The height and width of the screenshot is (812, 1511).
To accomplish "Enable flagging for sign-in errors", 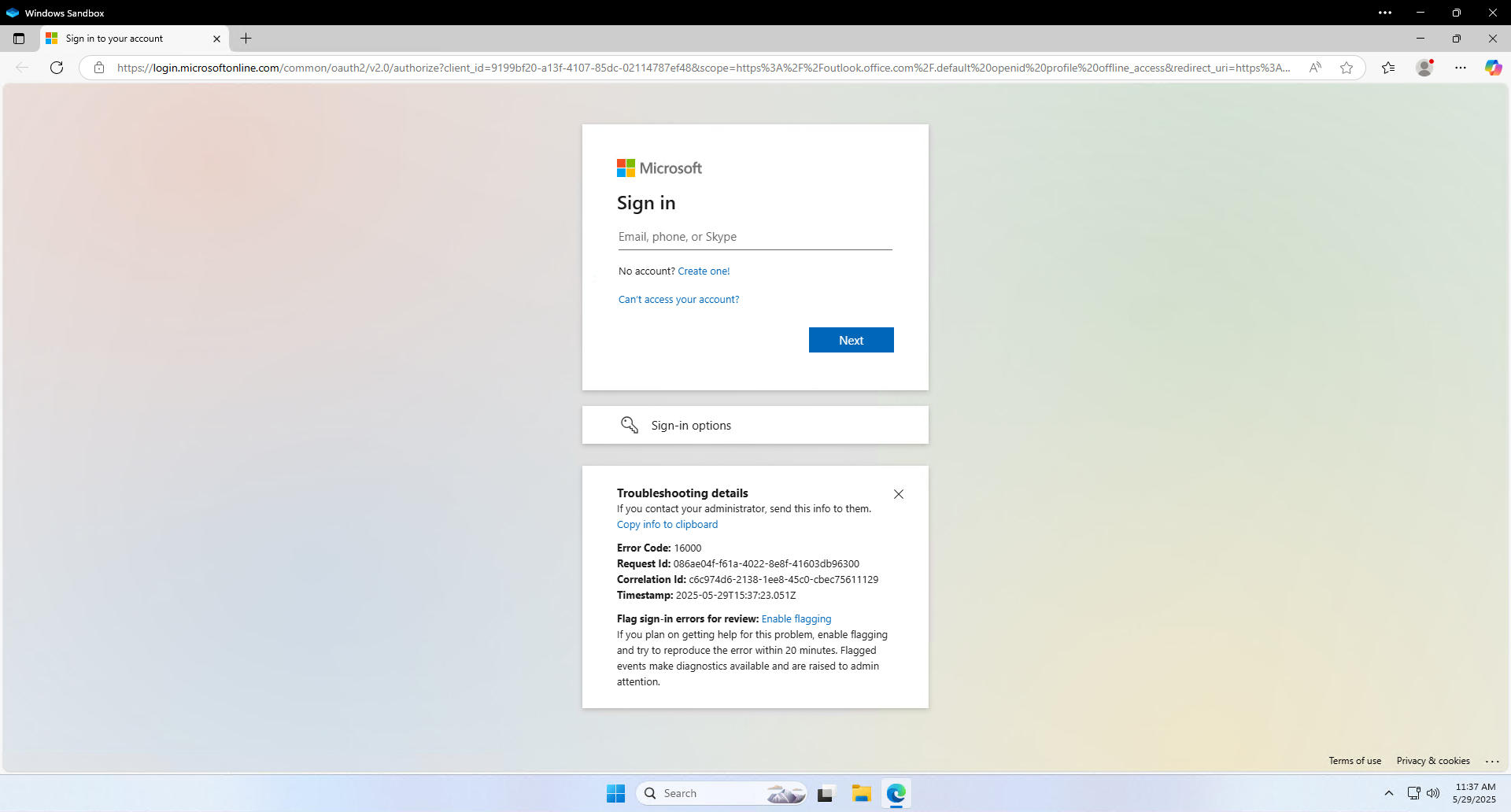I will click(x=796, y=619).
